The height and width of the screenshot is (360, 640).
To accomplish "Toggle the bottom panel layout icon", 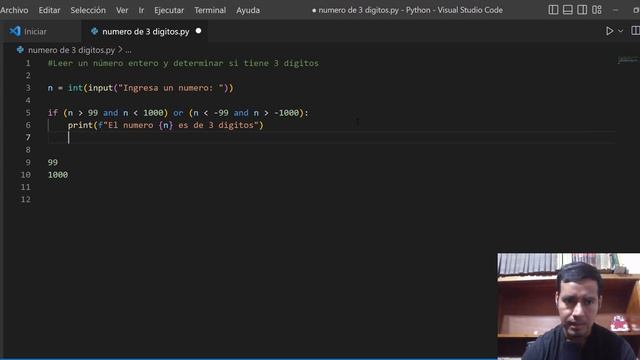I will coord(568,10).
